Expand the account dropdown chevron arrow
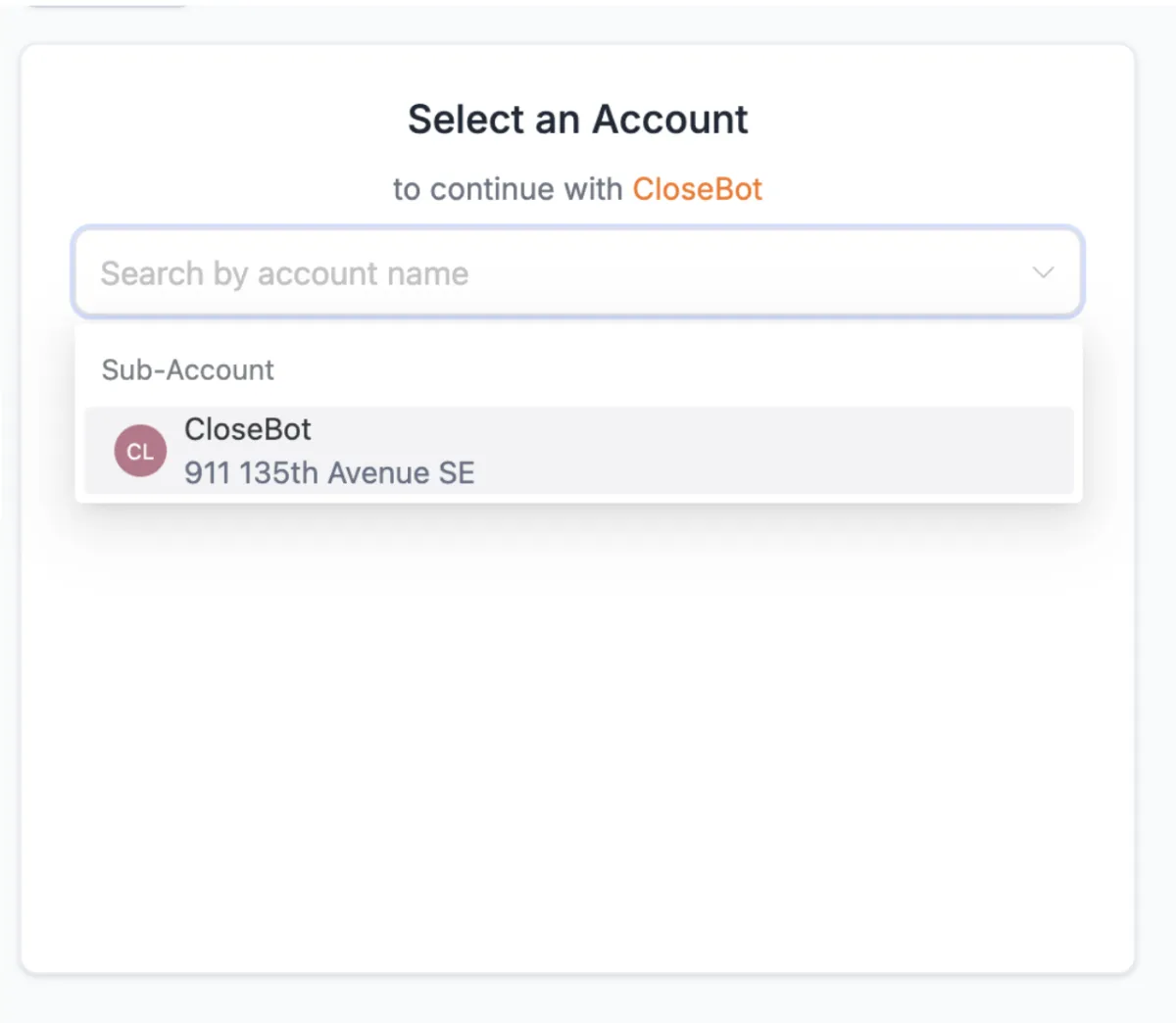This screenshot has height=1023, width=1176. point(1043,272)
